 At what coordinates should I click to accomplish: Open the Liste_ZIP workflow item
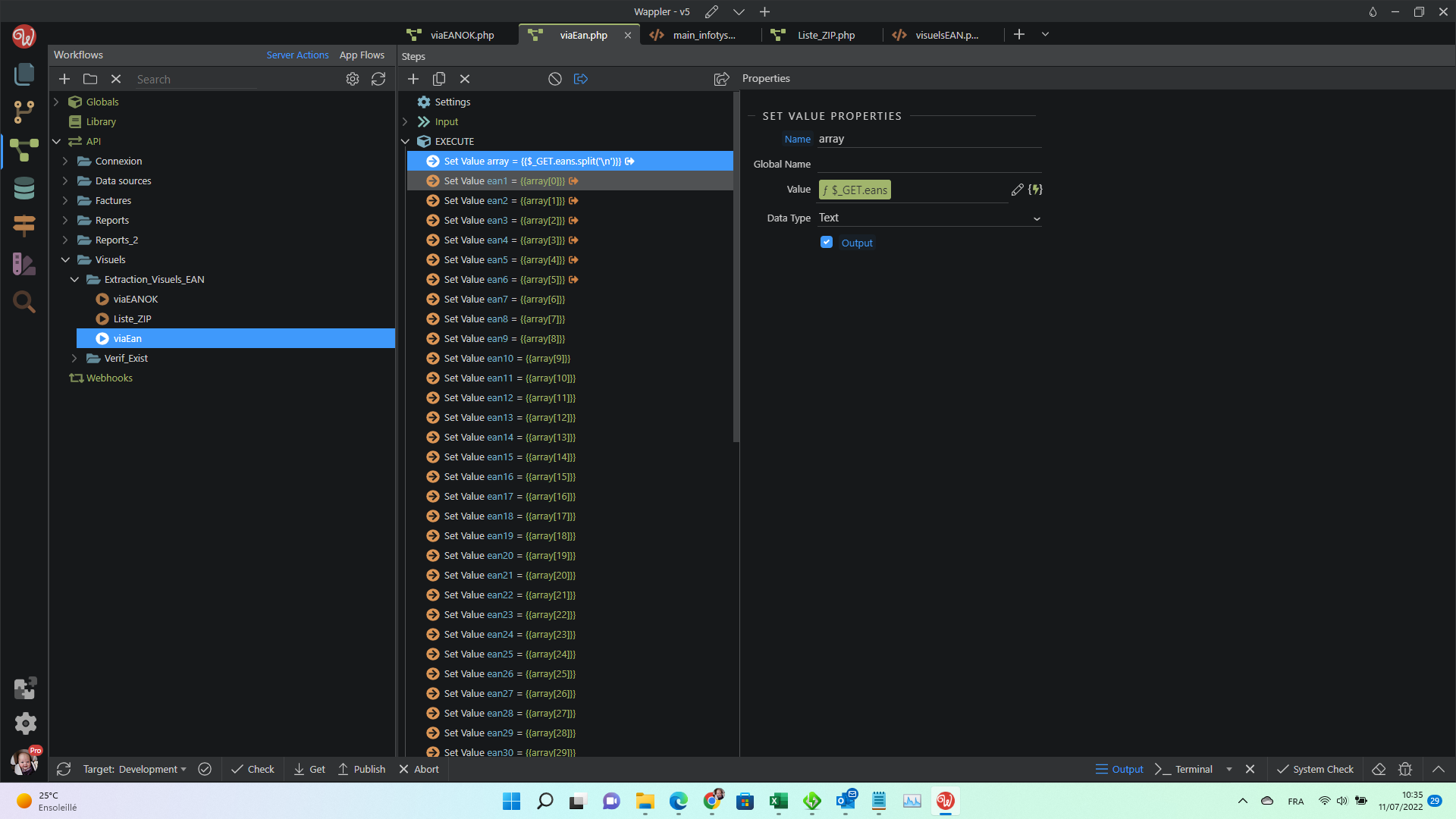click(132, 318)
